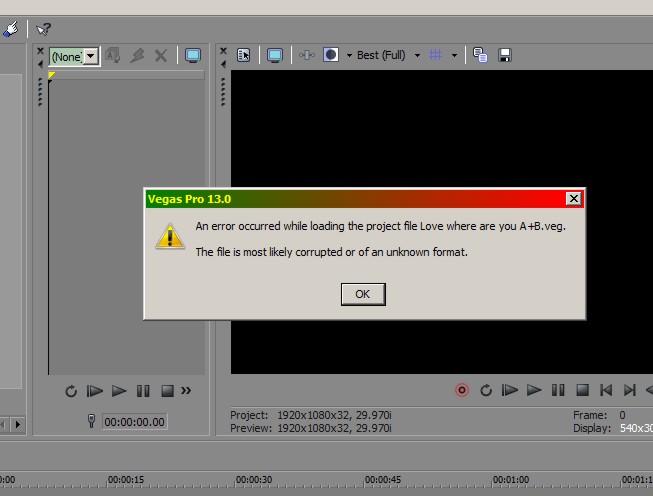This screenshot has height=496, width=653.
Task: Click the scroll right arrow at left panel
Action: click(x=17, y=424)
